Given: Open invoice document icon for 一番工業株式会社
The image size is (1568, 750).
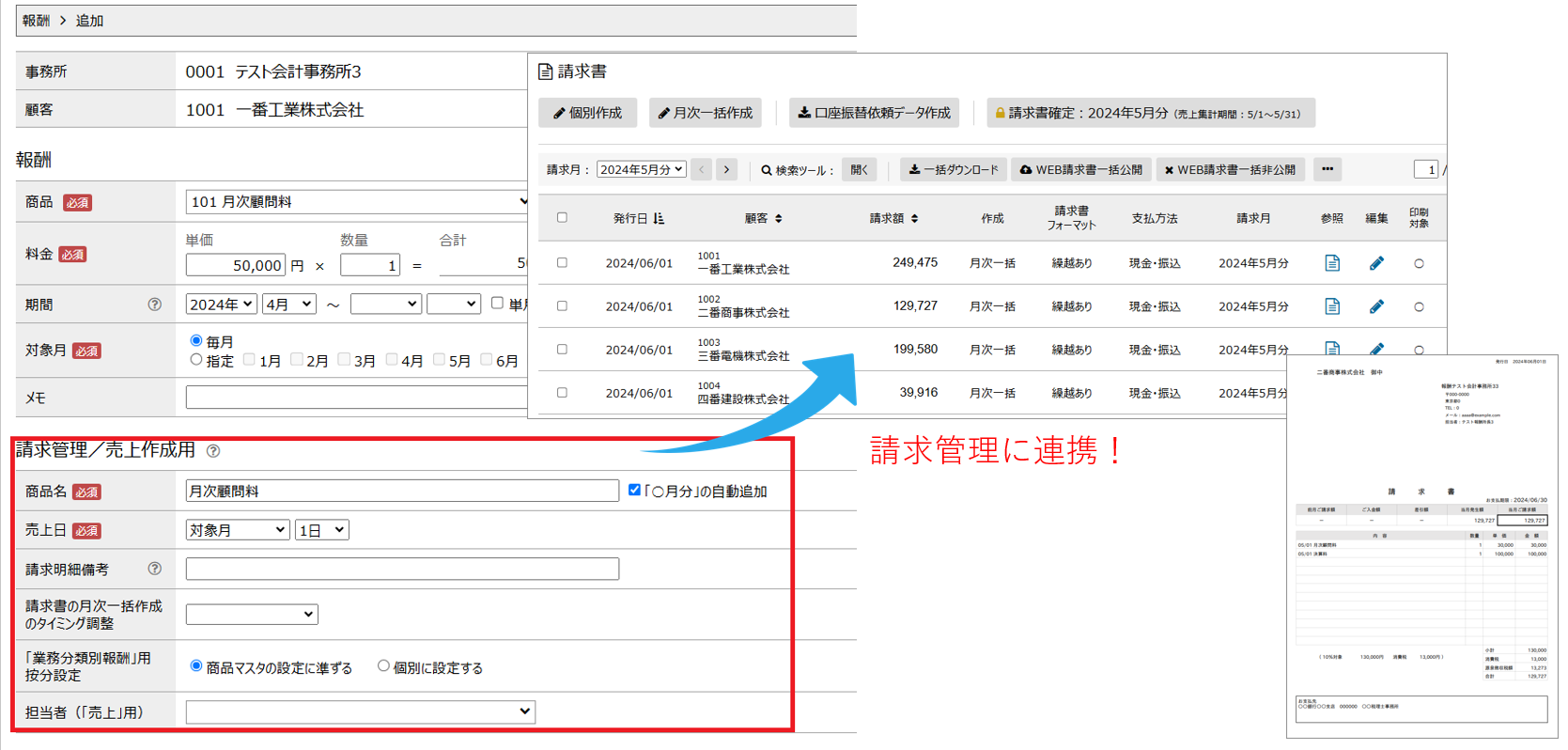Looking at the screenshot, I should [1331, 263].
